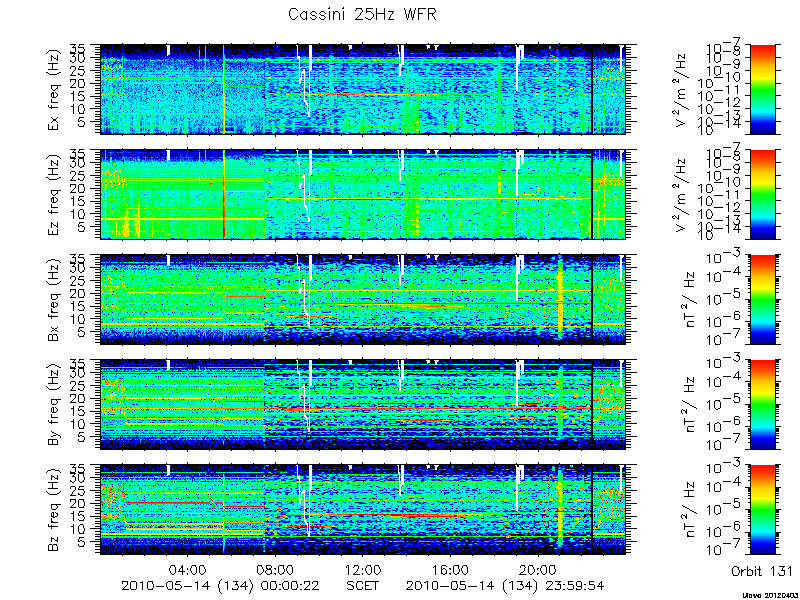Click the V²/m²/Hz unit label beside Ez colorbar
800x600 pixels.
[683, 194]
